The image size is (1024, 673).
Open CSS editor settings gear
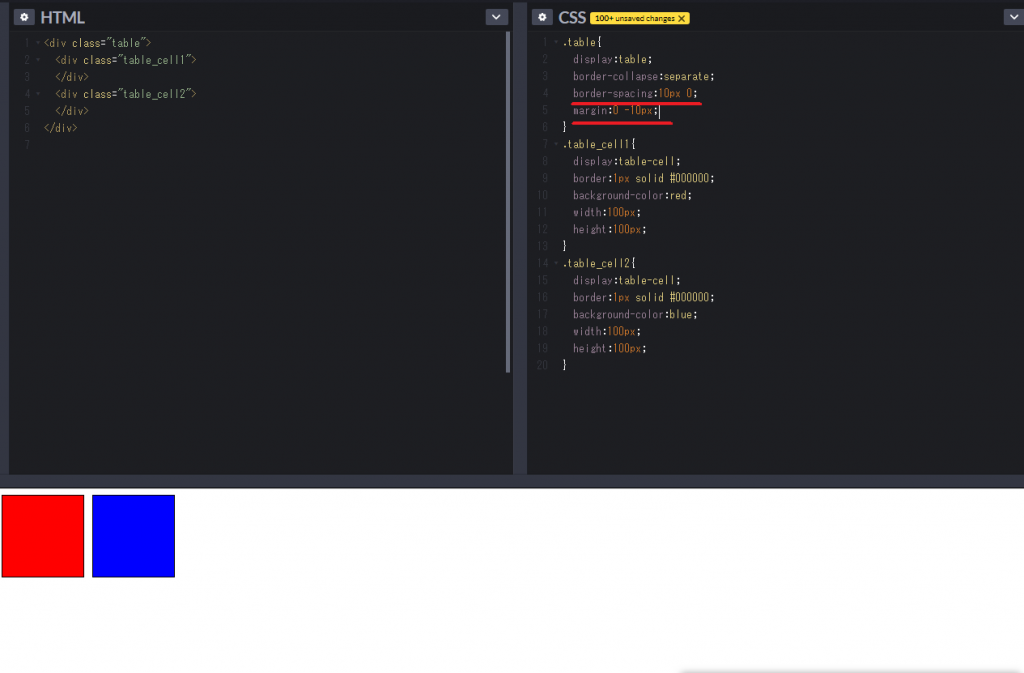pos(542,17)
